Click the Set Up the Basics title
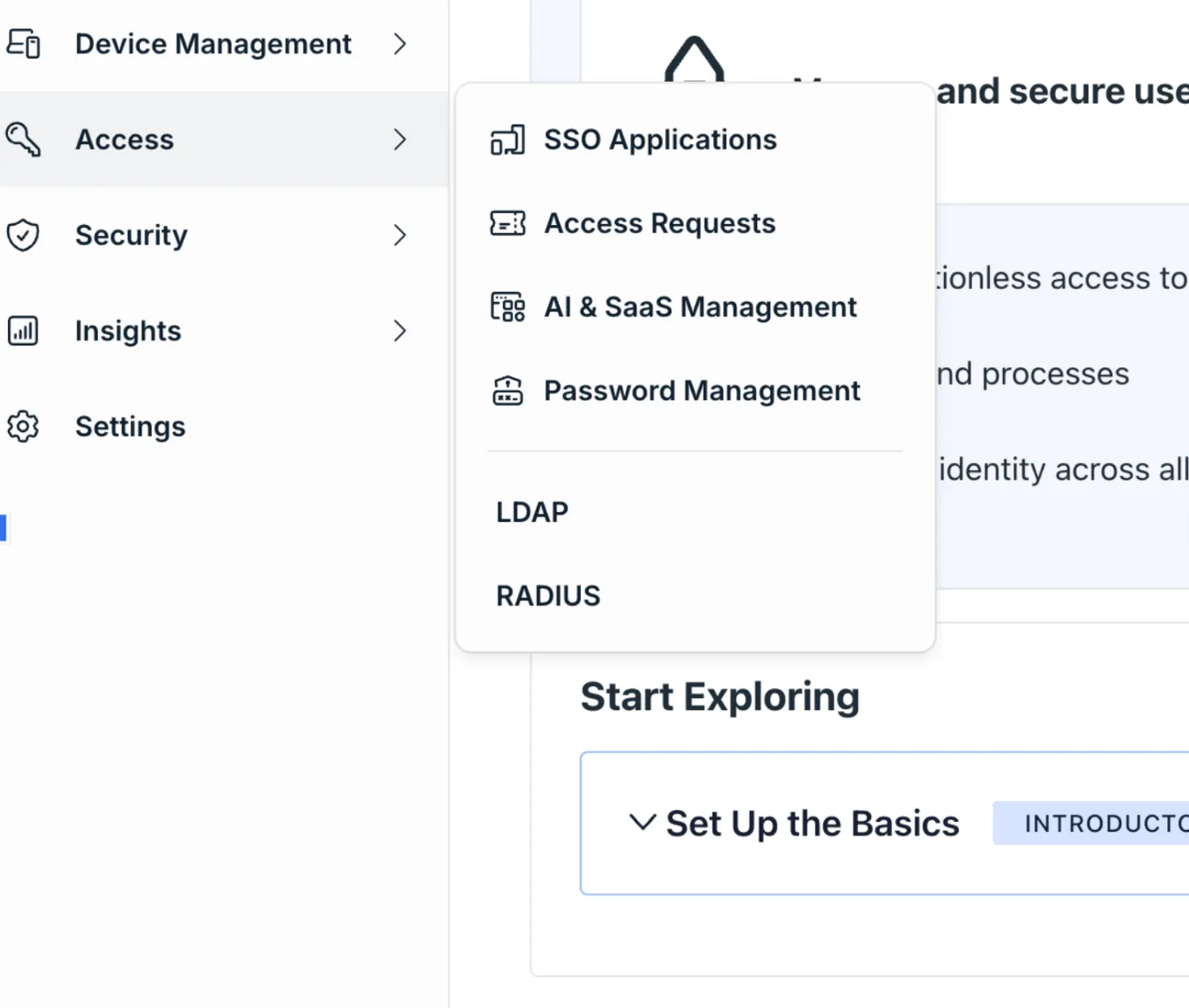The image size is (1189, 1008). (812, 824)
